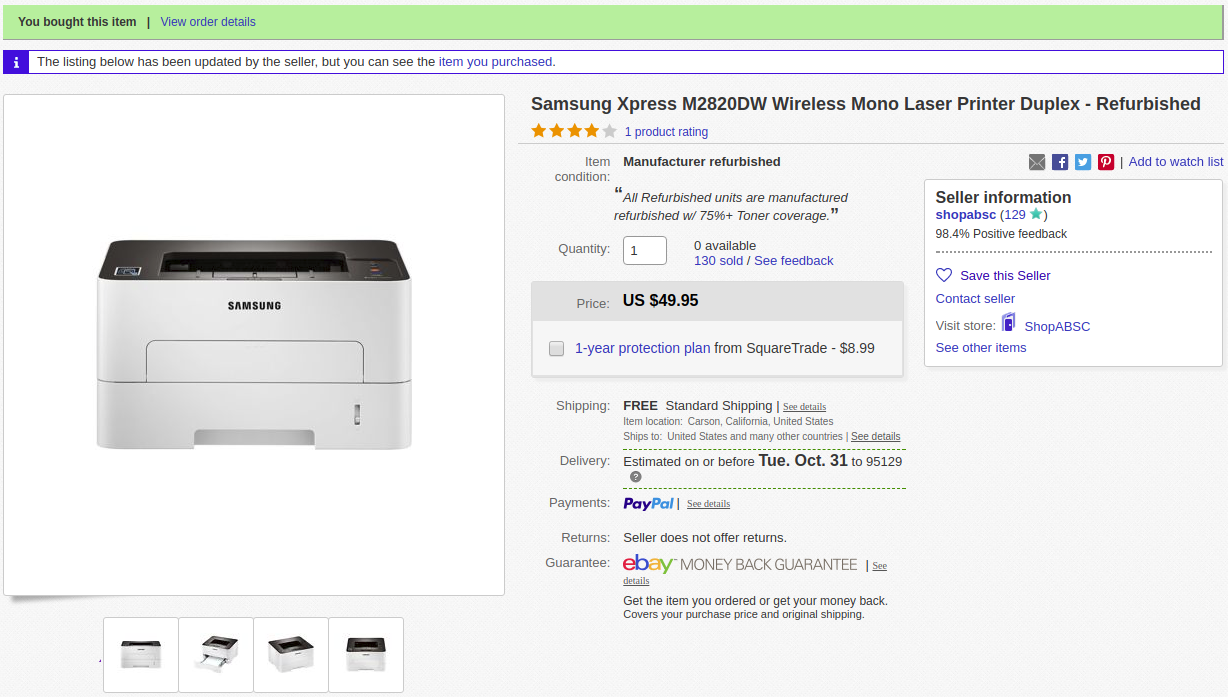Visit the ShopABSC store link
The height and width of the screenshot is (697, 1228).
point(1057,326)
